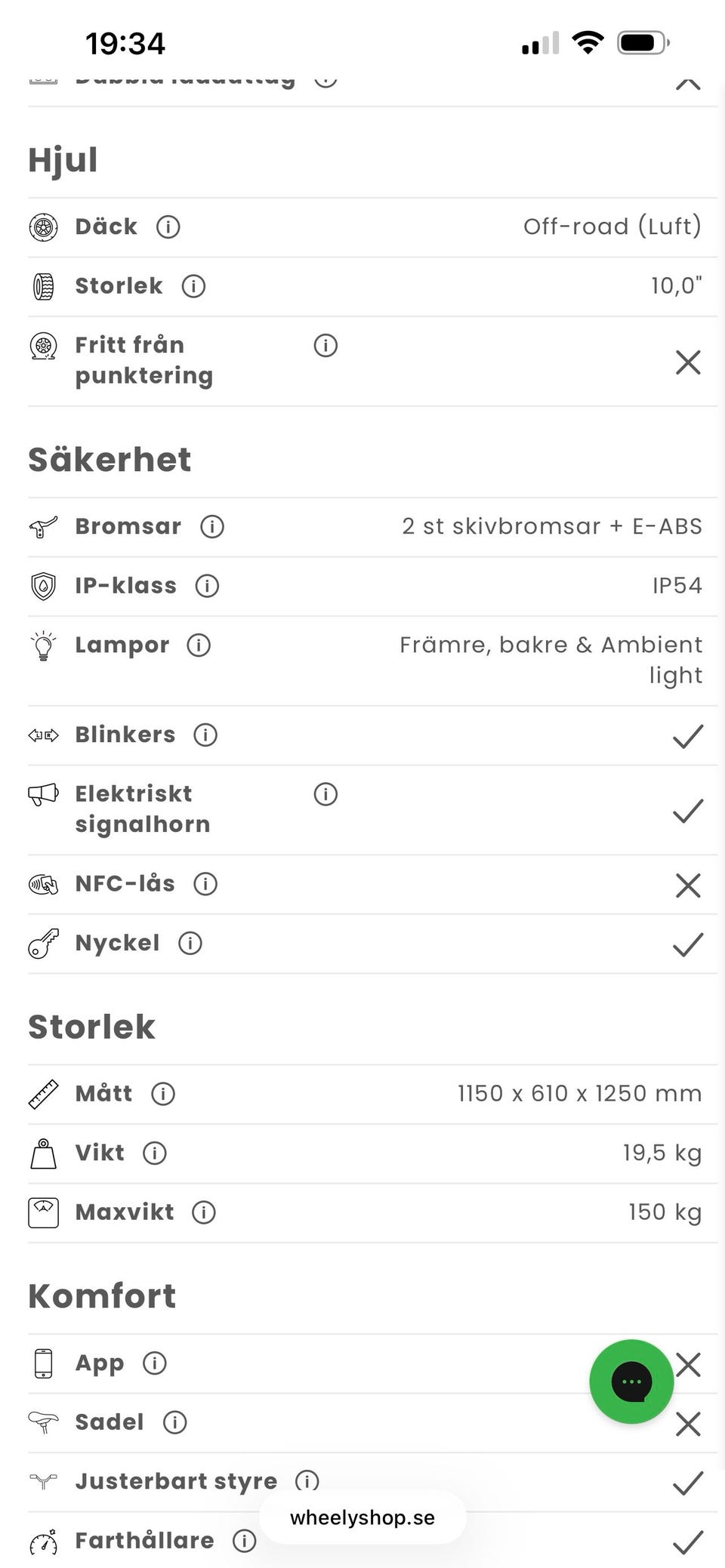Tap the Justerbart styre row label
The image size is (725, 1568).
[x=176, y=1481]
